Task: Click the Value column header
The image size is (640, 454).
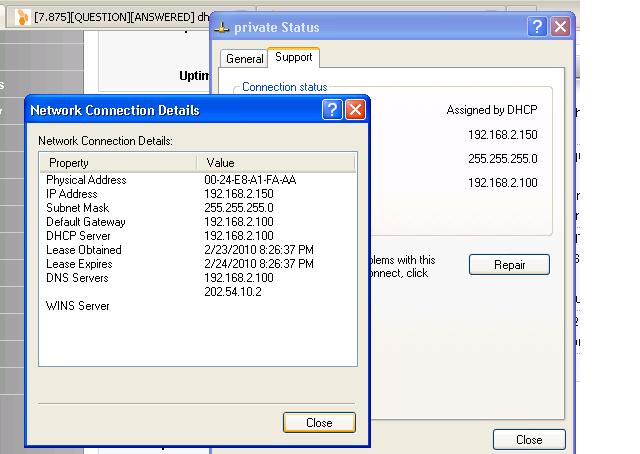Action: tap(277, 162)
